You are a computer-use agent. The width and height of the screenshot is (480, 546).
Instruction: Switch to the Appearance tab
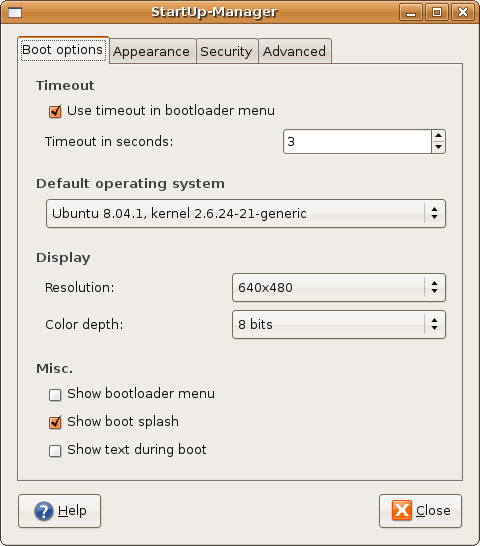tap(152, 52)
